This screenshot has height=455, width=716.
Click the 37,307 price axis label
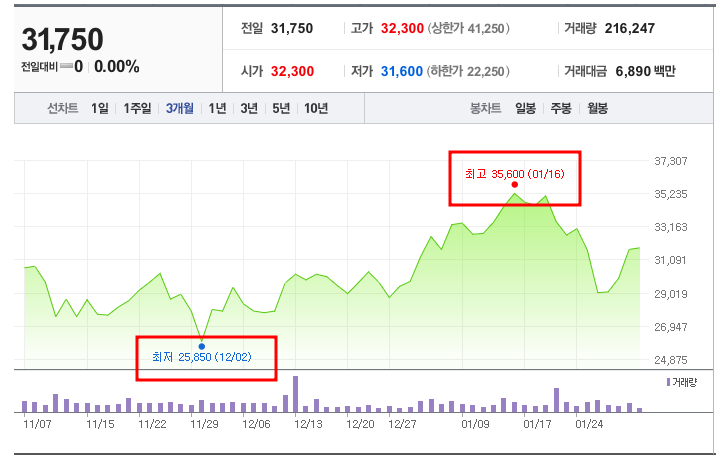(671, 161)
